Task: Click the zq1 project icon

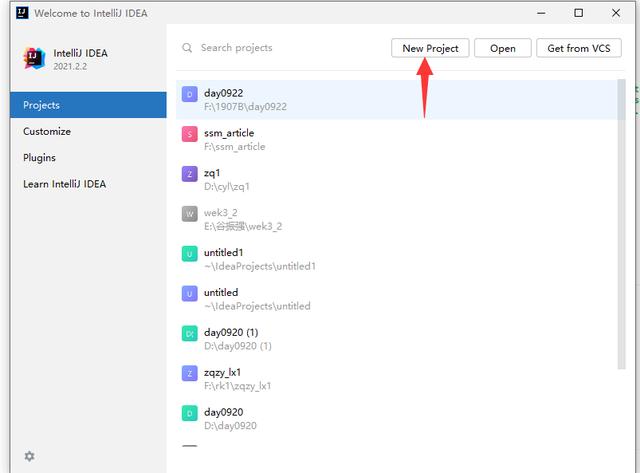Action: point(189,174)
